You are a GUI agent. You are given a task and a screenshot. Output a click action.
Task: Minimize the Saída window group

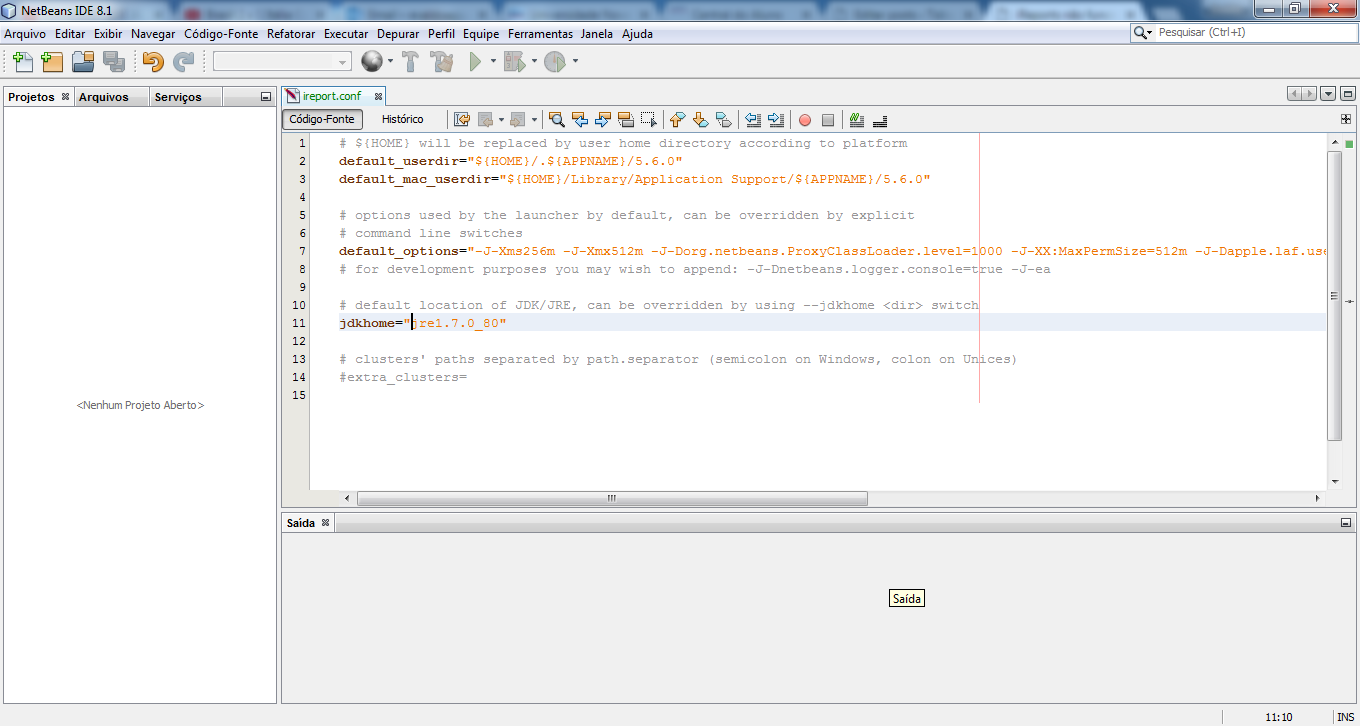tap(1346, 522)
